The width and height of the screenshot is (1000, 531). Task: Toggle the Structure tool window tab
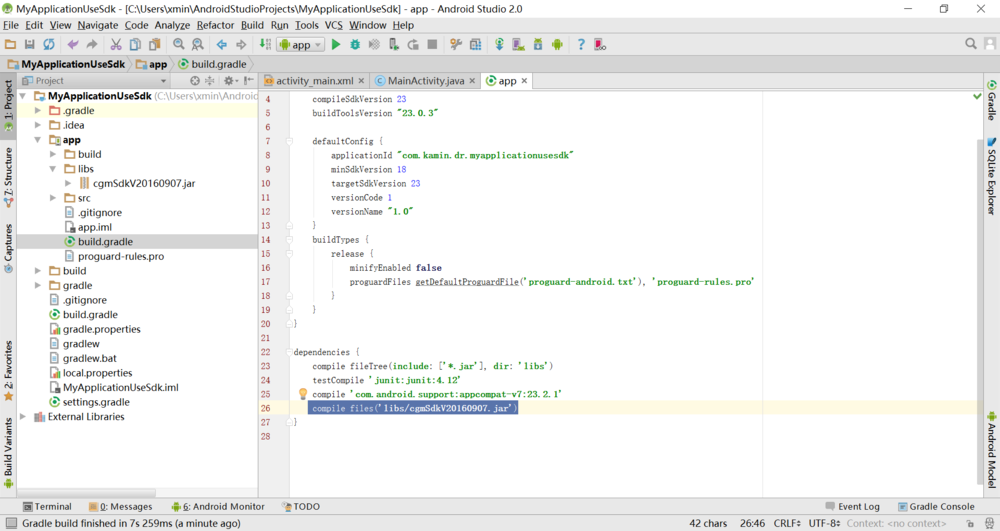[x=8, y=178]
